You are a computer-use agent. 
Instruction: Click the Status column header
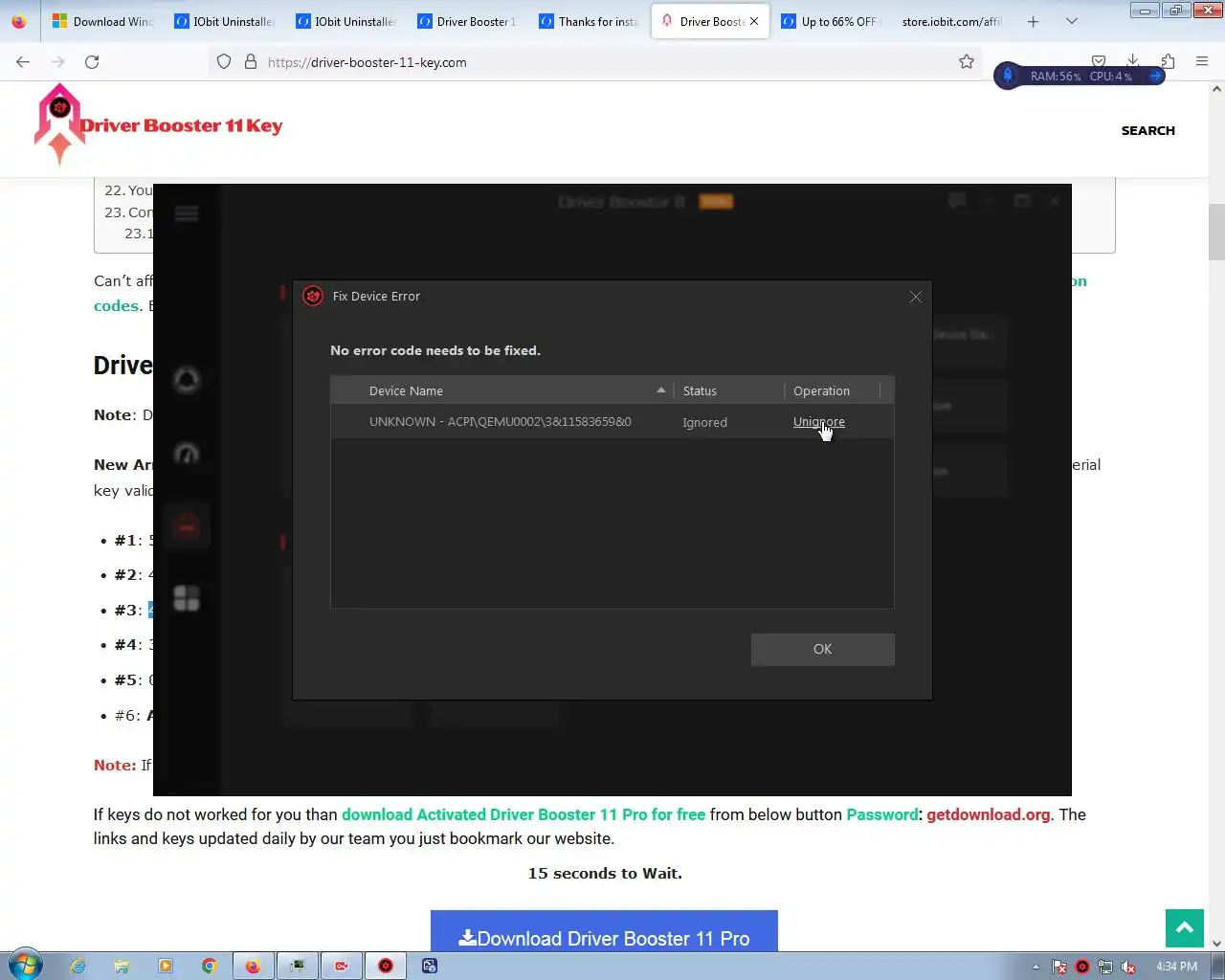pos(728,390)
